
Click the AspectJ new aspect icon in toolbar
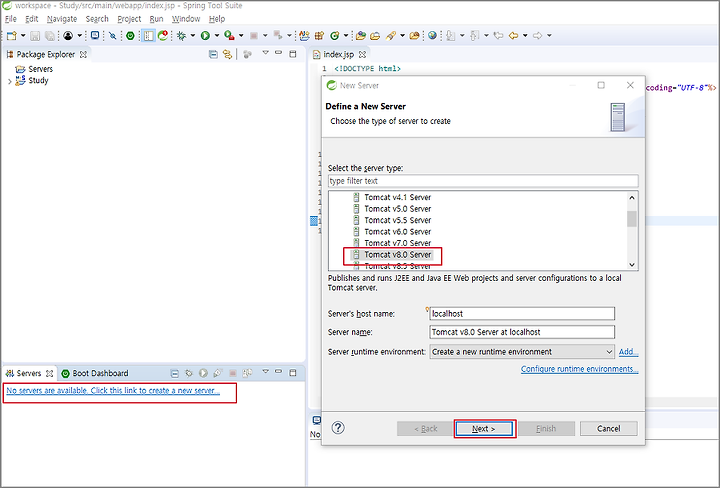tap(304, 35)
